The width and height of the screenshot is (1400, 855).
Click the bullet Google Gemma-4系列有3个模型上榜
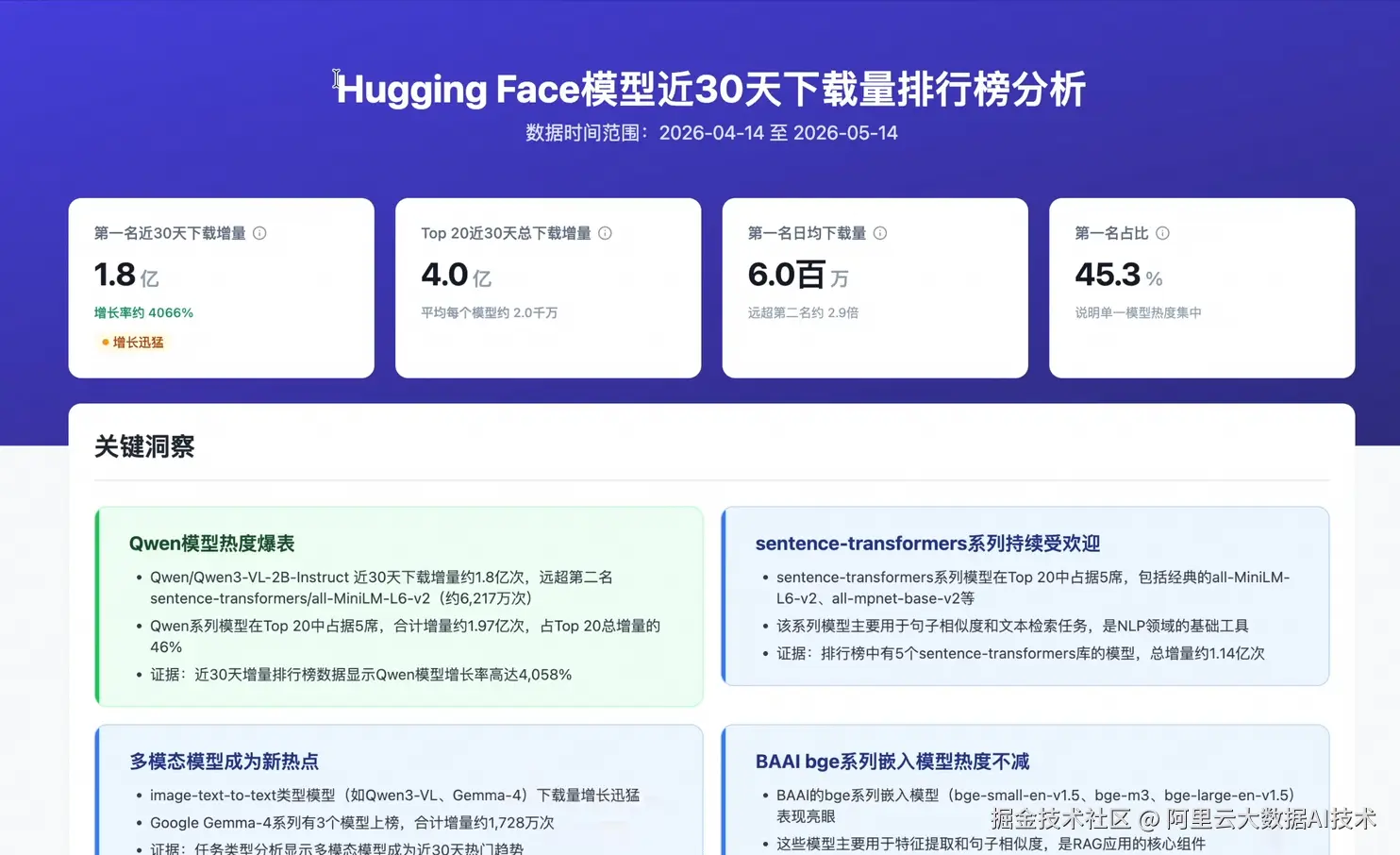point(352,823)
